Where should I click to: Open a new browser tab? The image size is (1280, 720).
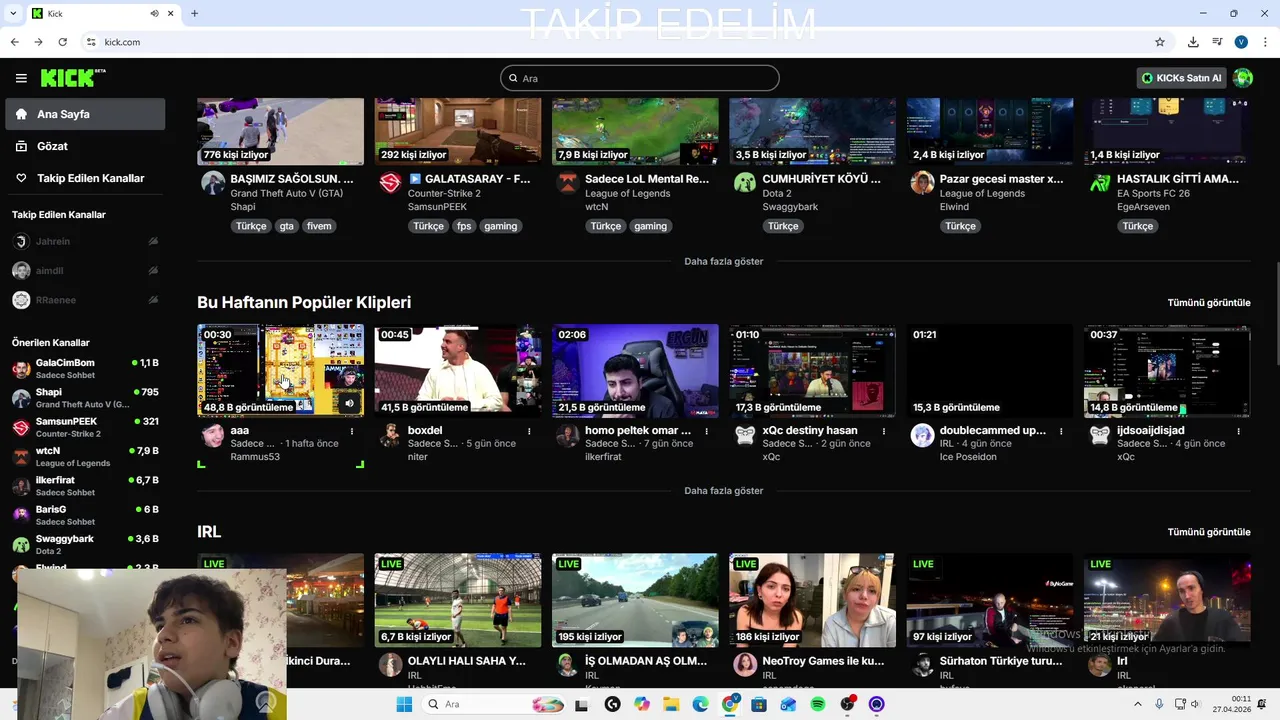pos(194,13)
